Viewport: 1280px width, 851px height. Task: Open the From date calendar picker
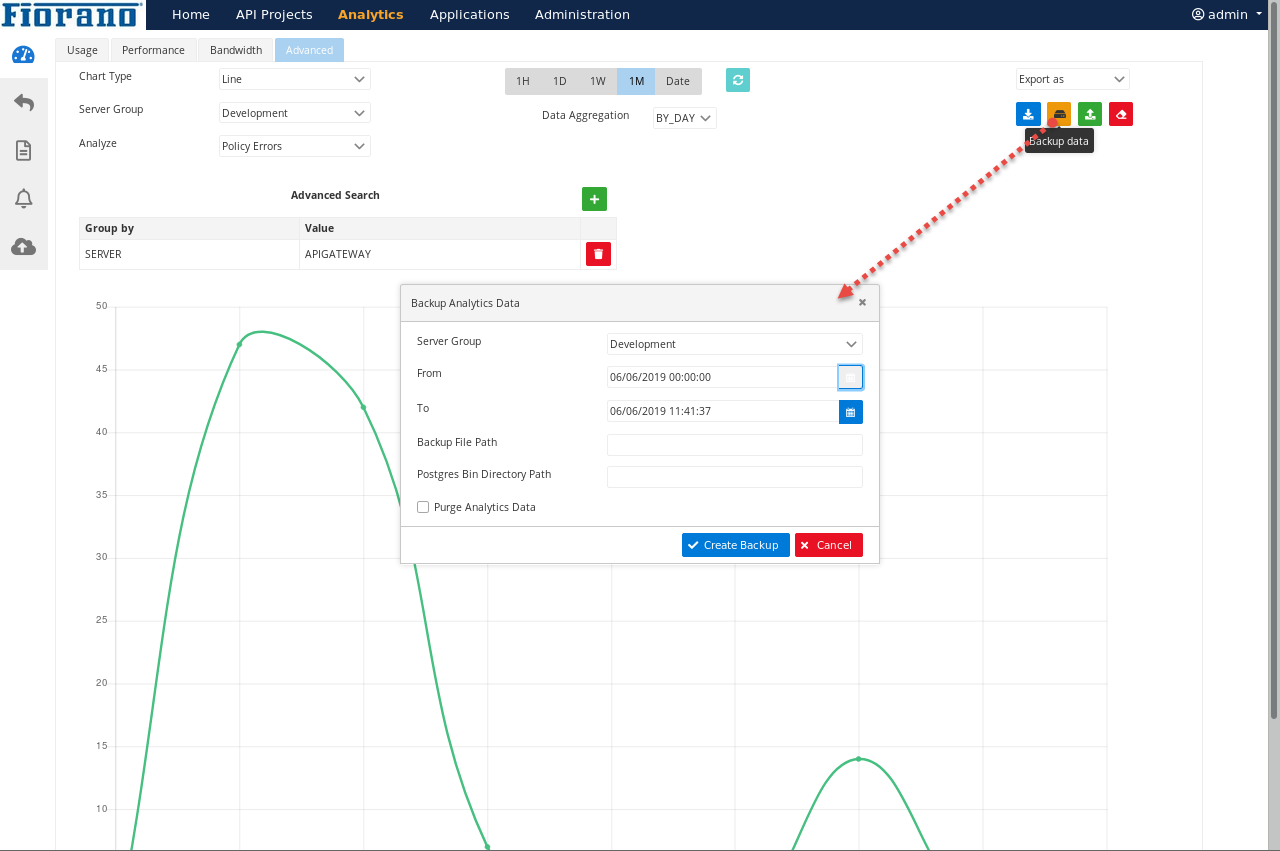tap(850, 377)
